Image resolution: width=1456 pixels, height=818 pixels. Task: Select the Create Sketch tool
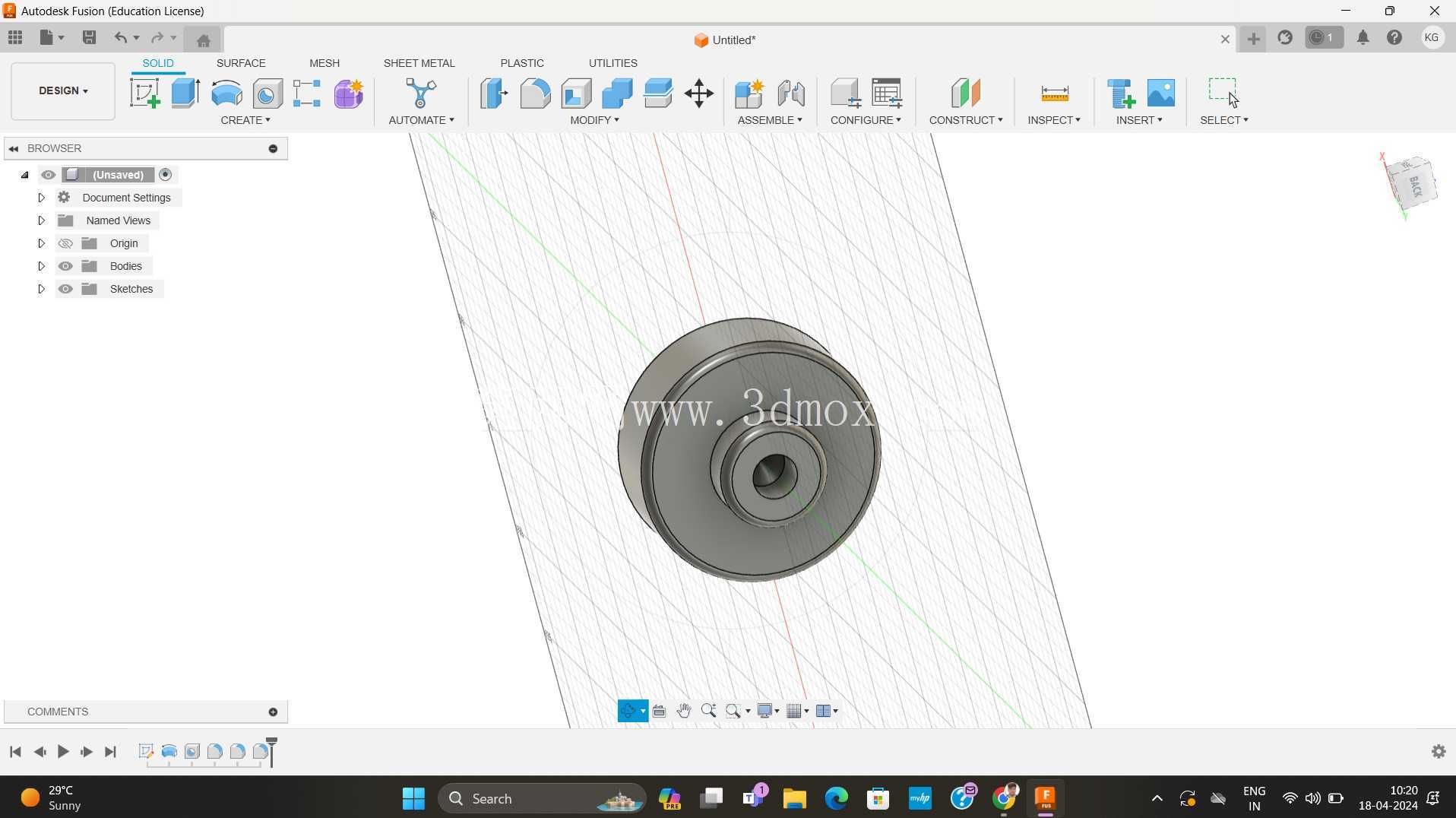(x=144, y=94)
